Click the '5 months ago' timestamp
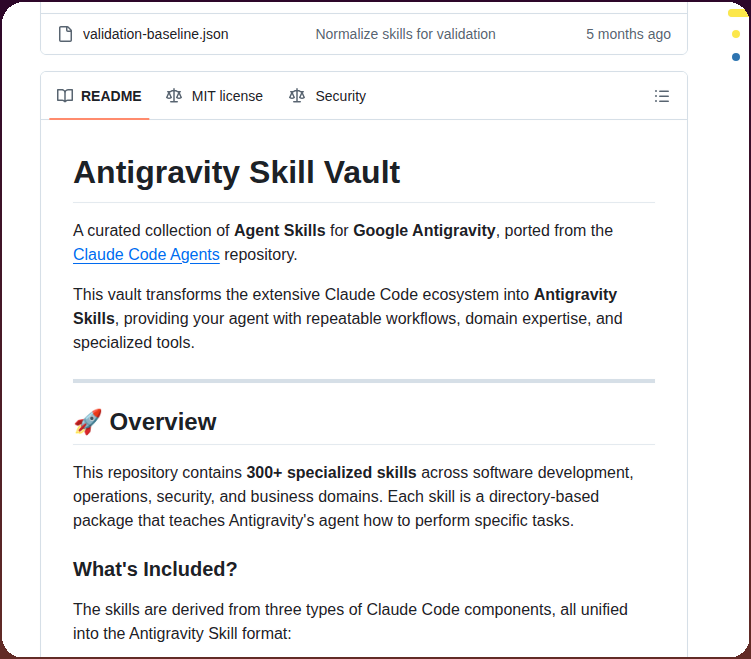This screenshot has height=659, width=751. (x=628, y=34)
